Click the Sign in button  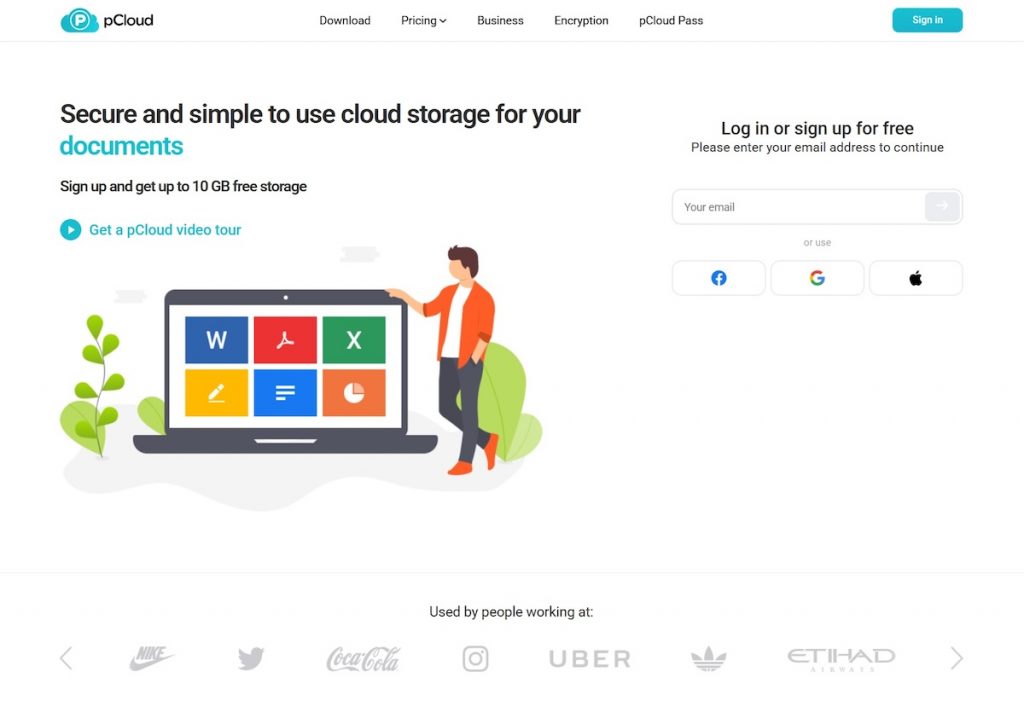tap(927, 20)
